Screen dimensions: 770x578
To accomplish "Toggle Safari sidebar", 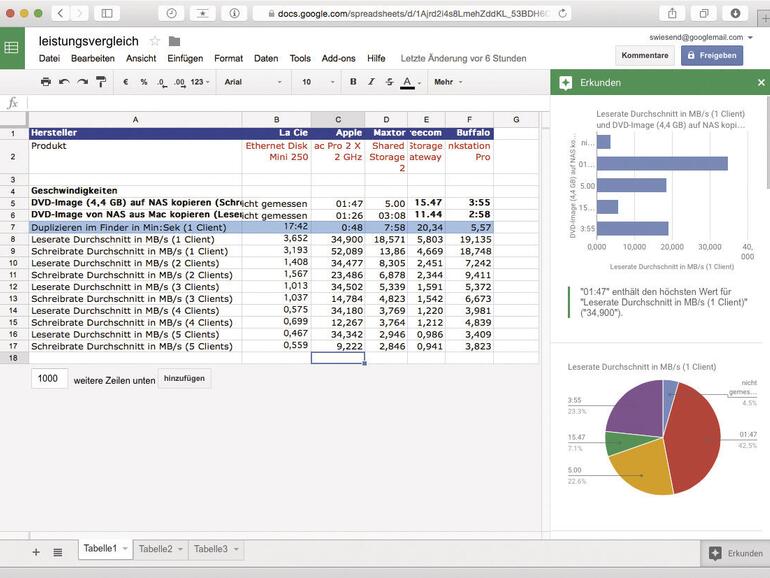I will point(107,13).
